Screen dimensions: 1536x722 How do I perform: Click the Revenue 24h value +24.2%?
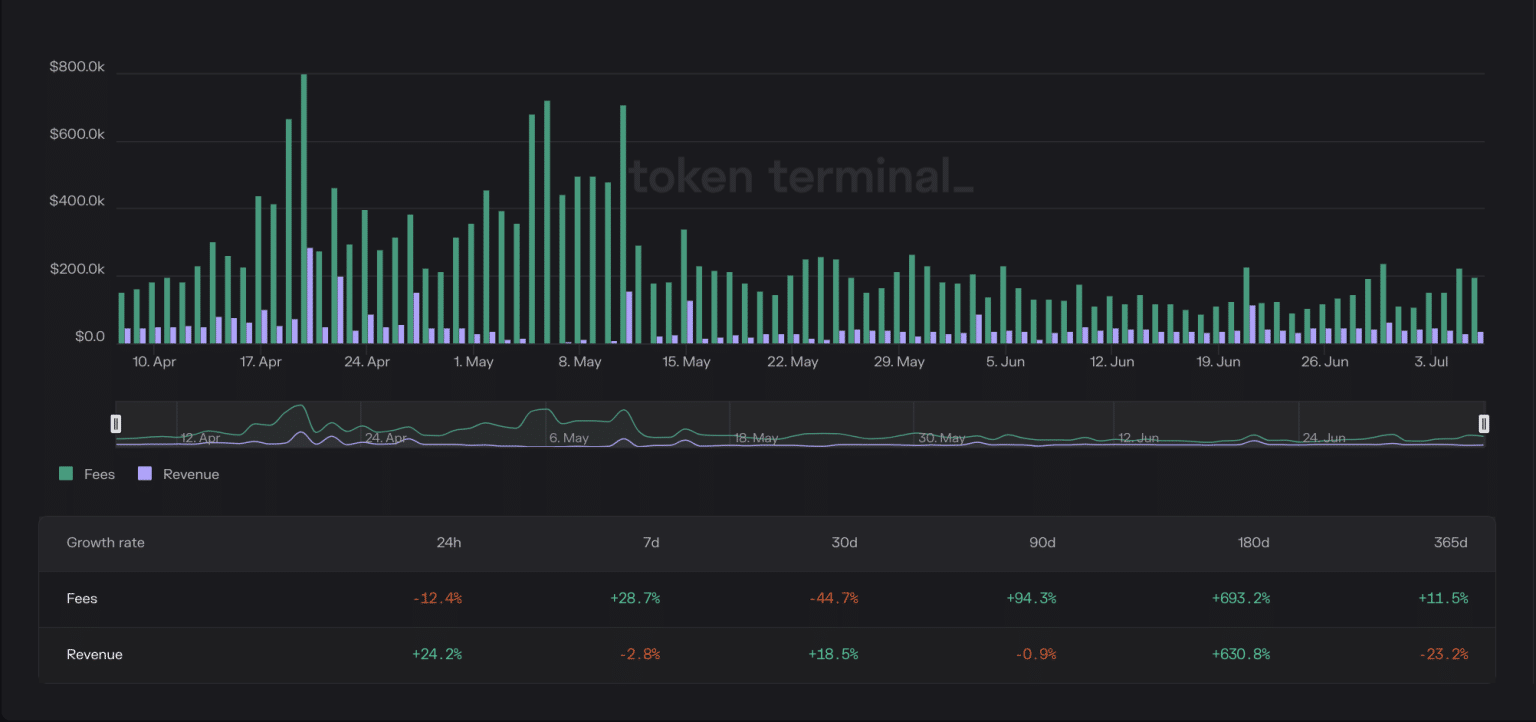[x=437, y=655]
